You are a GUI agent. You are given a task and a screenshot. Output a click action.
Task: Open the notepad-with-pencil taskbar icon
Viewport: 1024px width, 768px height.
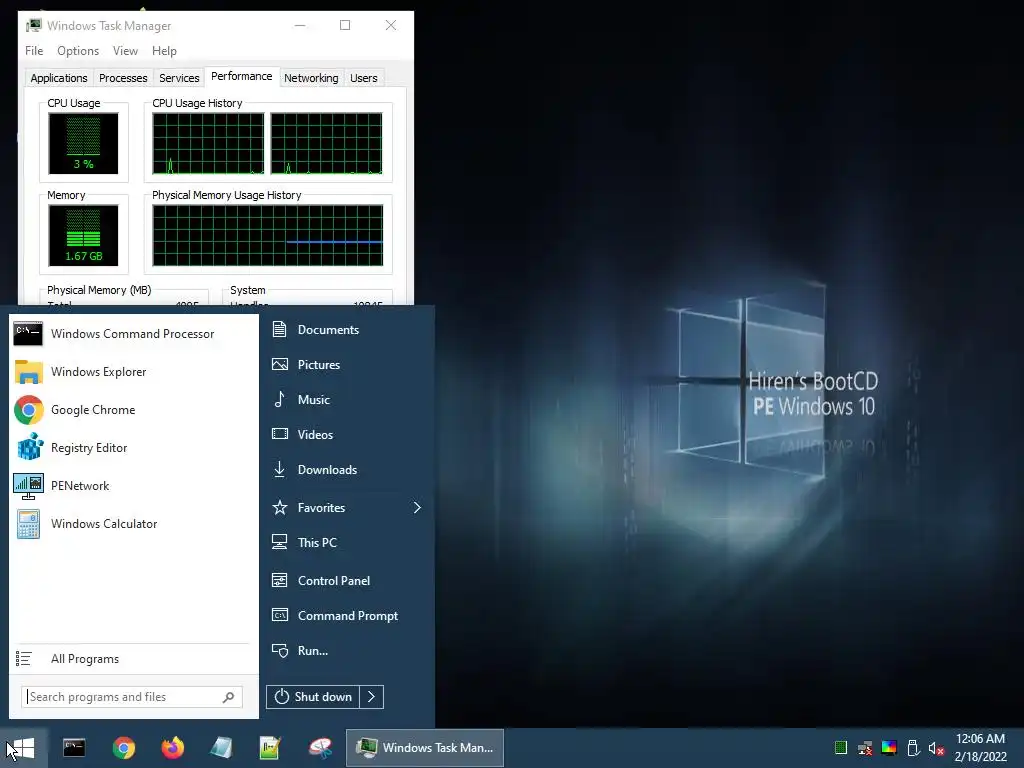pos(270,748)
